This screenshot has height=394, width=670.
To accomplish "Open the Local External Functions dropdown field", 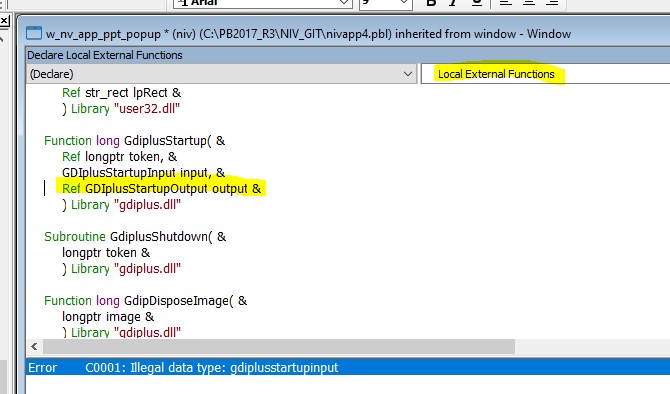I will click(x=546, y=74).
